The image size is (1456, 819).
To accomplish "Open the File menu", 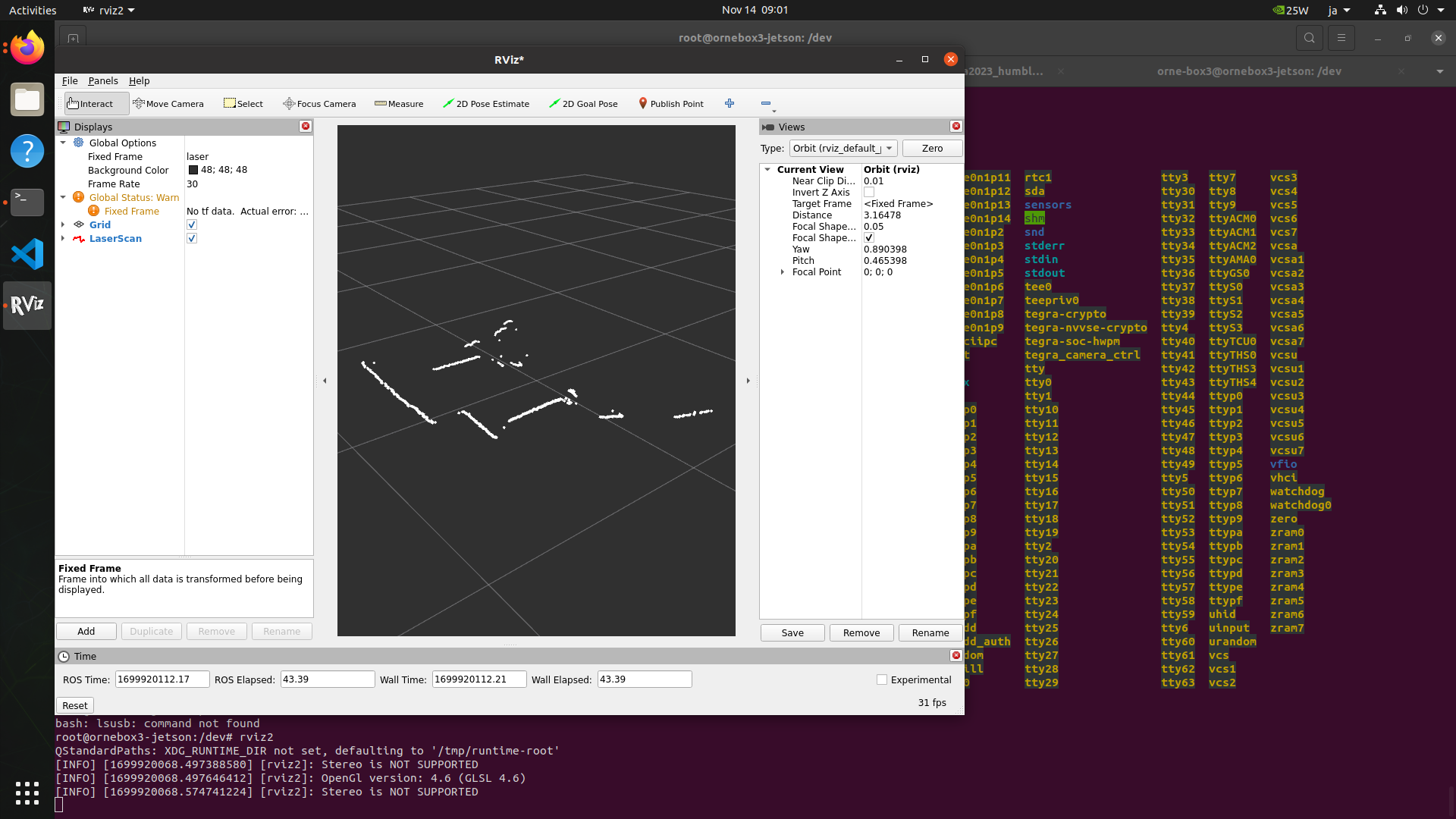I will pos(70,80).
